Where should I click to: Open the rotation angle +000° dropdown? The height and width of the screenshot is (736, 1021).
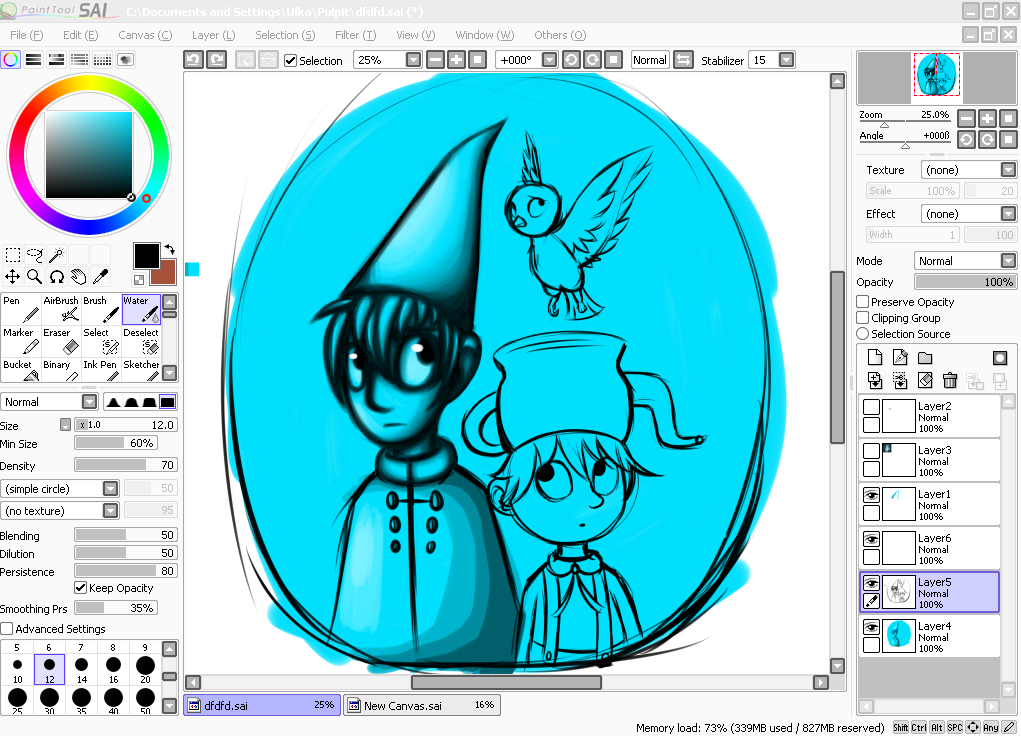click(x=550, y=60)
